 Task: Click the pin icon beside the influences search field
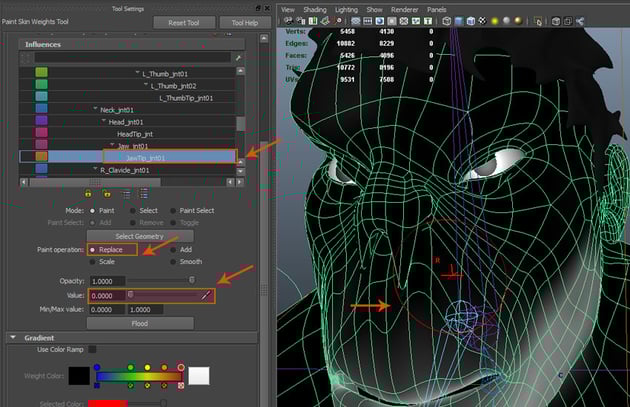(238, 58)
